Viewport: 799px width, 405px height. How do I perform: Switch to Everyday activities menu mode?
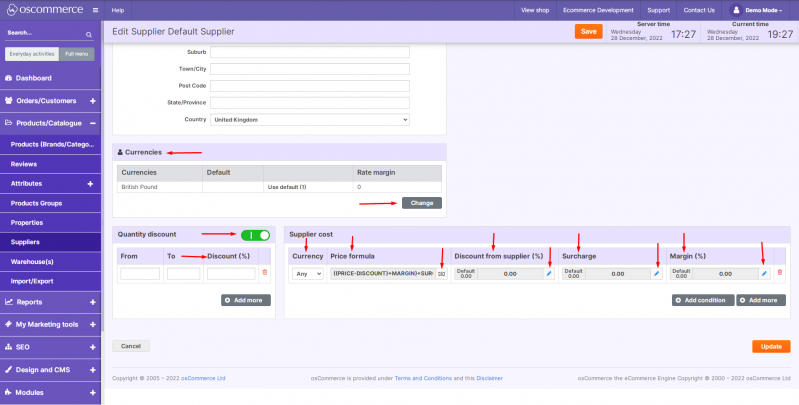tap(30, 54)
